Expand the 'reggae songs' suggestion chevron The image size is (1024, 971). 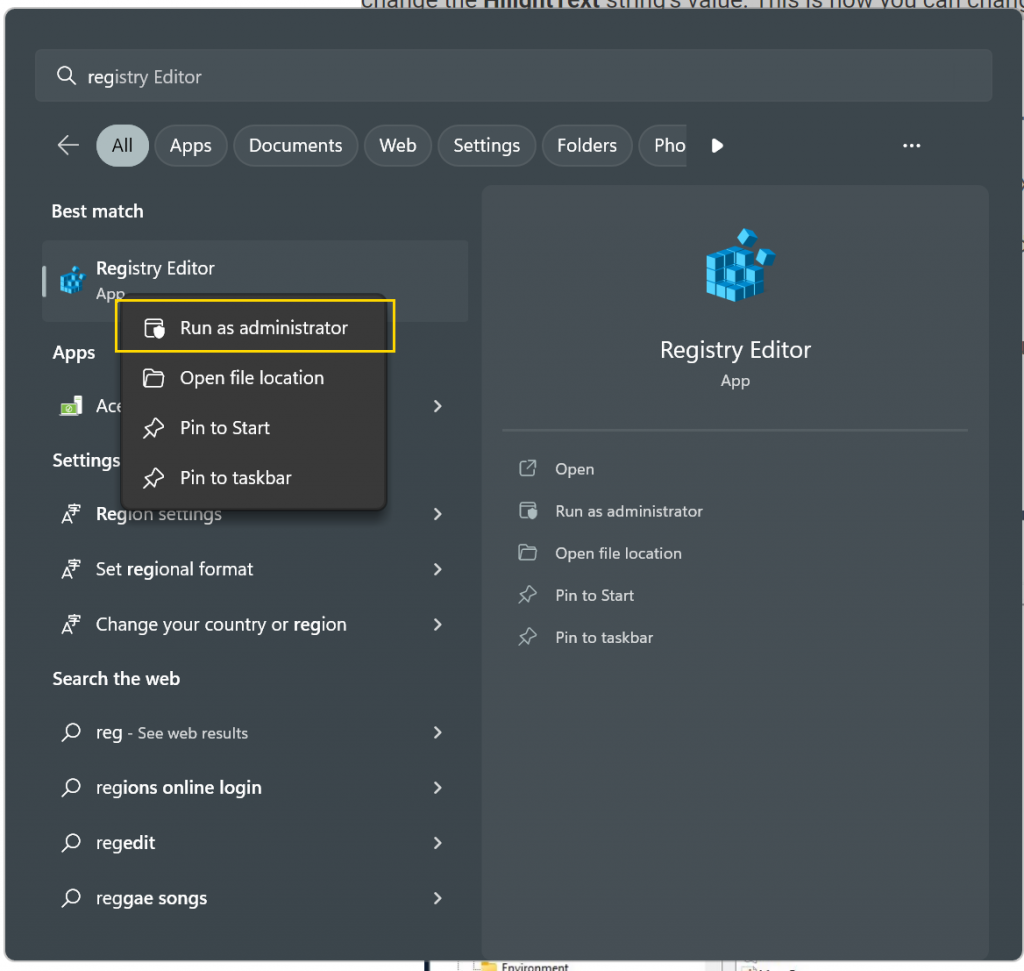pos(438,899)
